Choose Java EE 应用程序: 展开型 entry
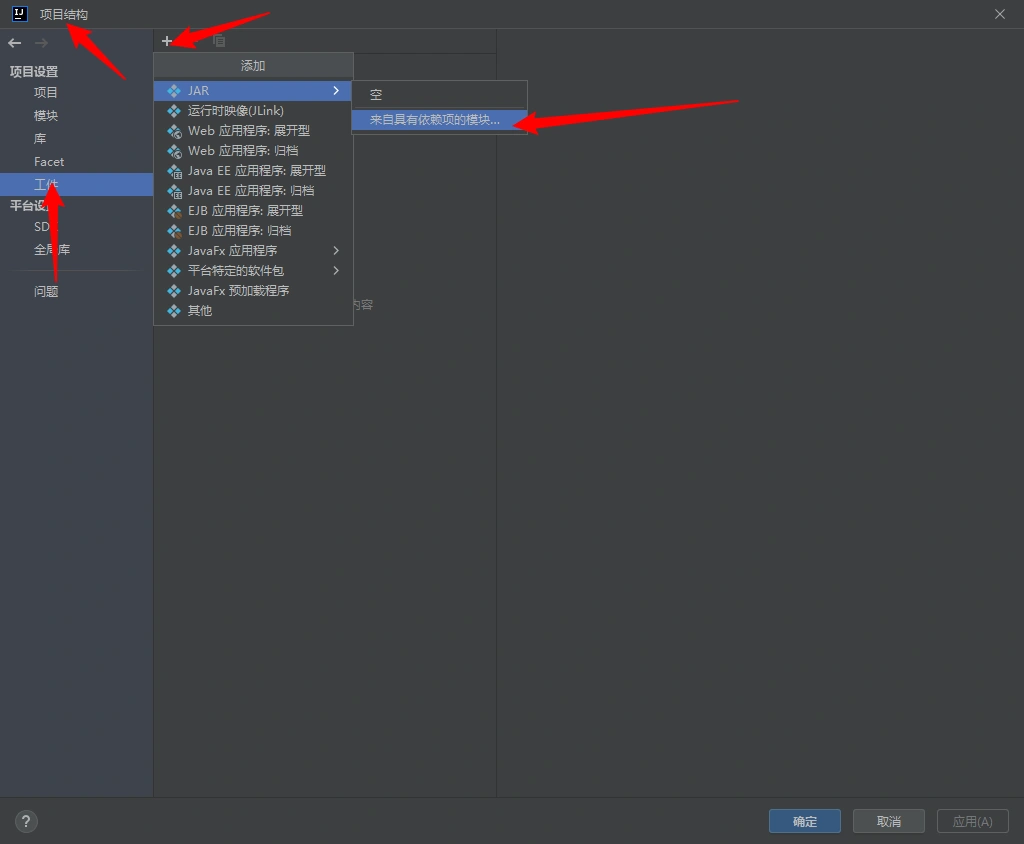 (256, 171)
